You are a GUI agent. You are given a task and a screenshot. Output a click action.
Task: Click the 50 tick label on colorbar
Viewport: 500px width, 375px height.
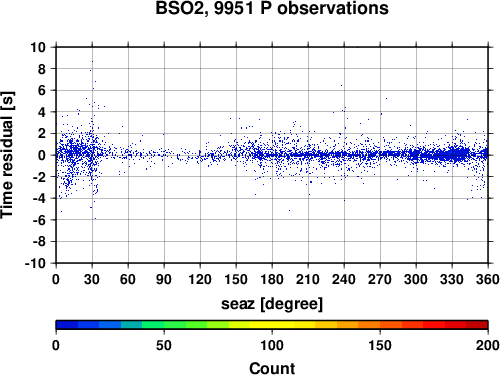[164, 345]
